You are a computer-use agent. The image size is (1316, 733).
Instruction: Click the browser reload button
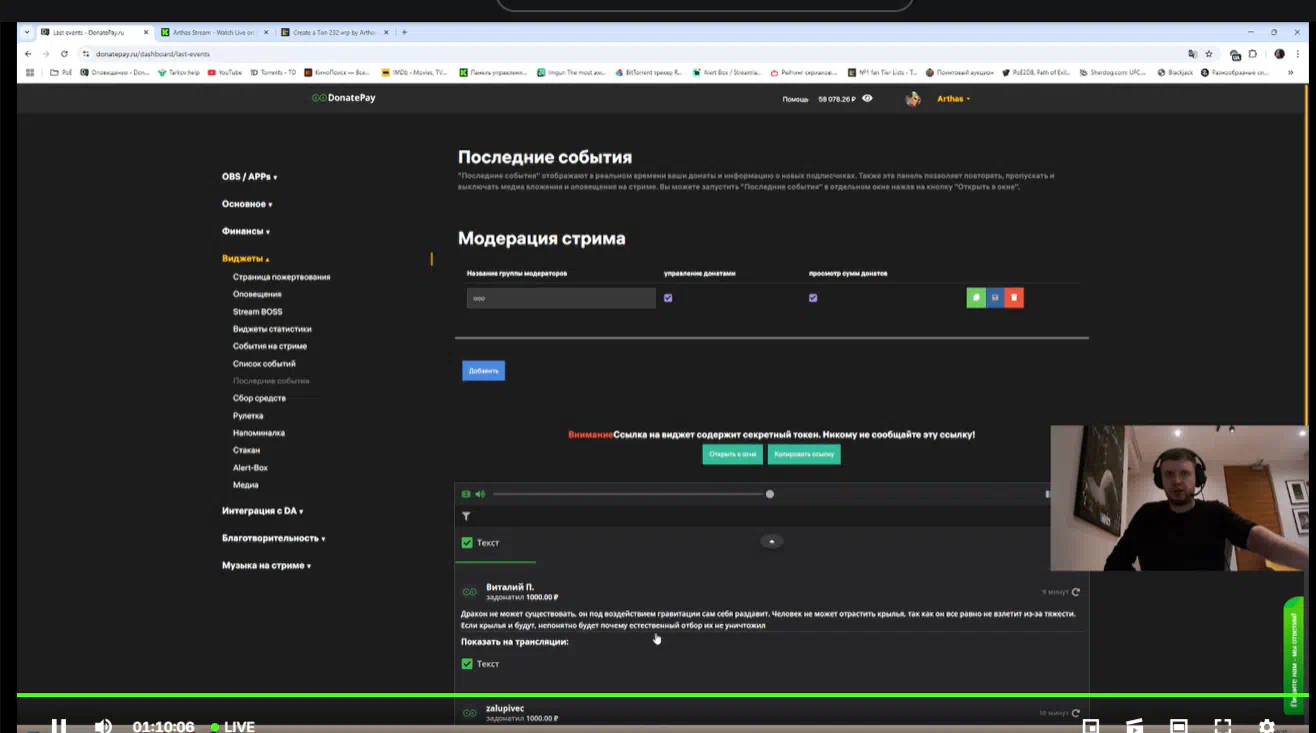[64, 54]
